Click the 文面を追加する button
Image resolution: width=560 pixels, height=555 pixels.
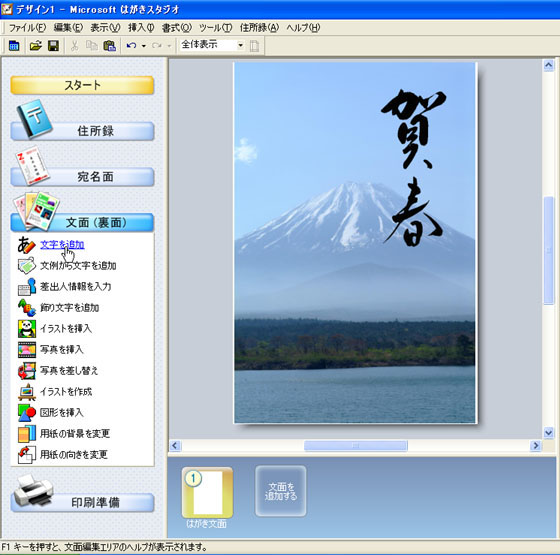281,491
